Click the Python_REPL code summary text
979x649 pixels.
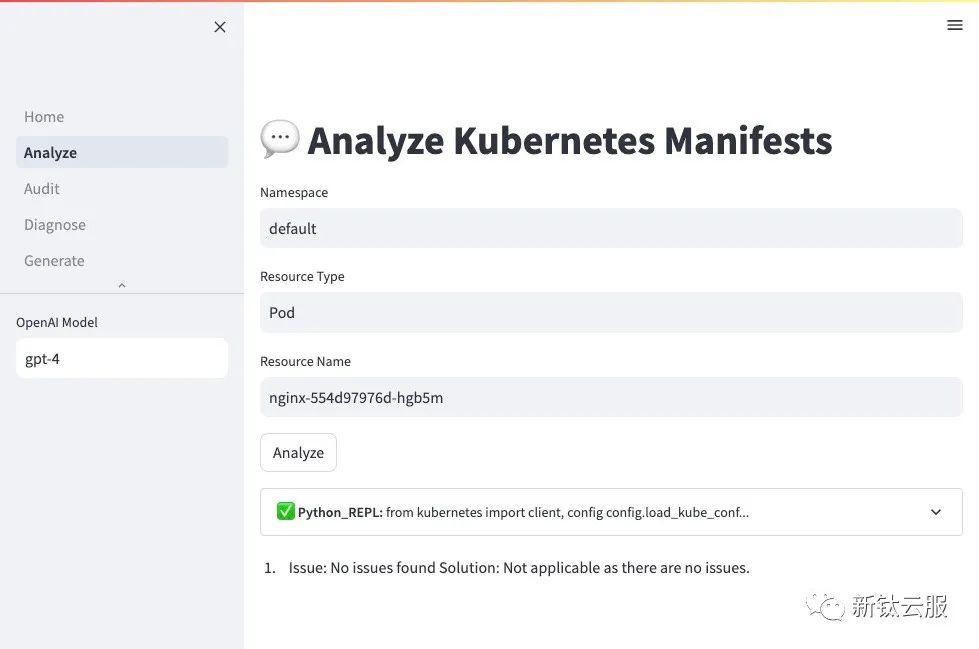[567, 512]
